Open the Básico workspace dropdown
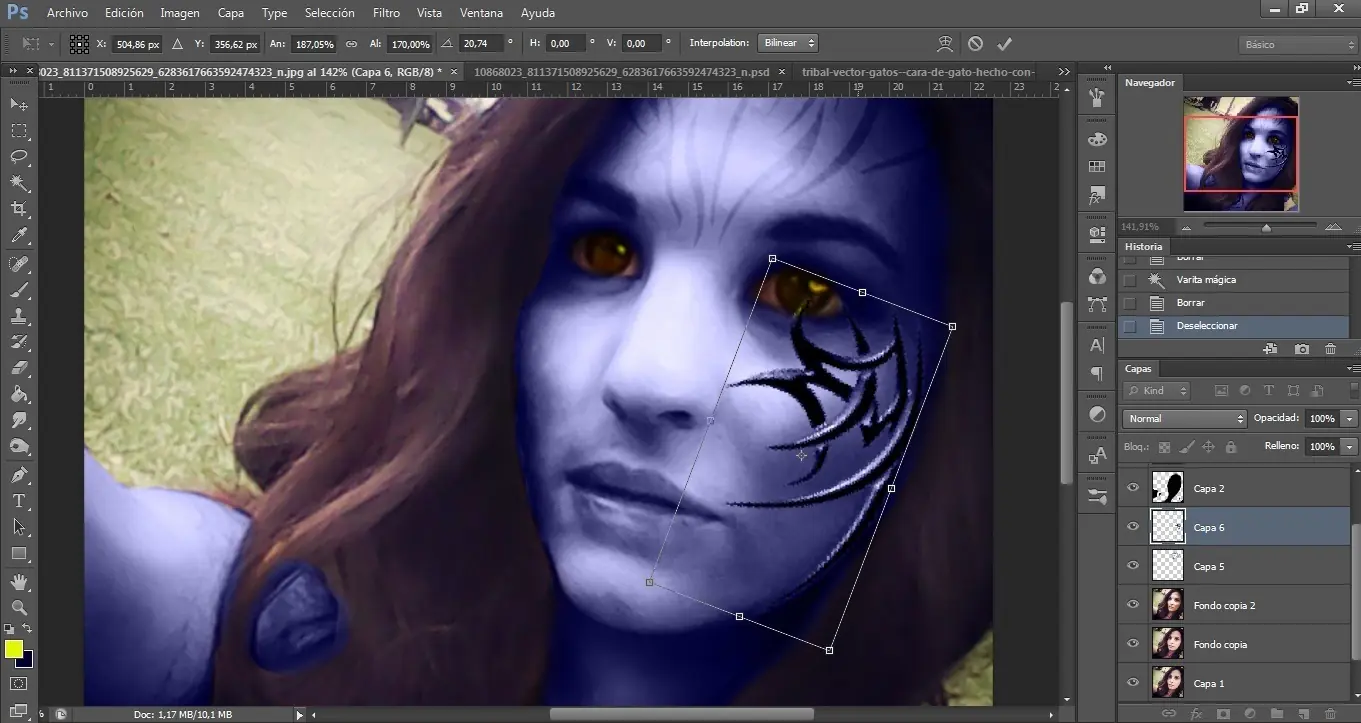This screenshot has height=723, width=1361. click(1296, 45)
